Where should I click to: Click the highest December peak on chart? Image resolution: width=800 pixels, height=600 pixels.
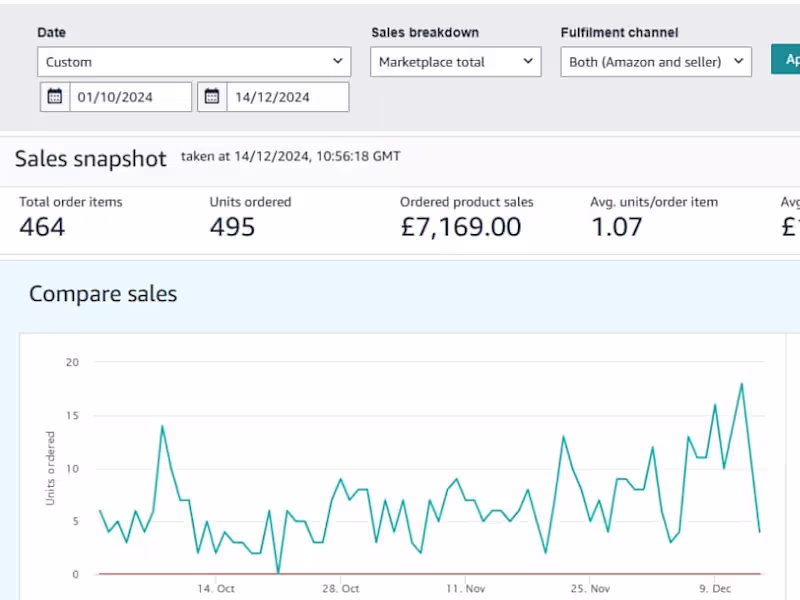(742, 384)
